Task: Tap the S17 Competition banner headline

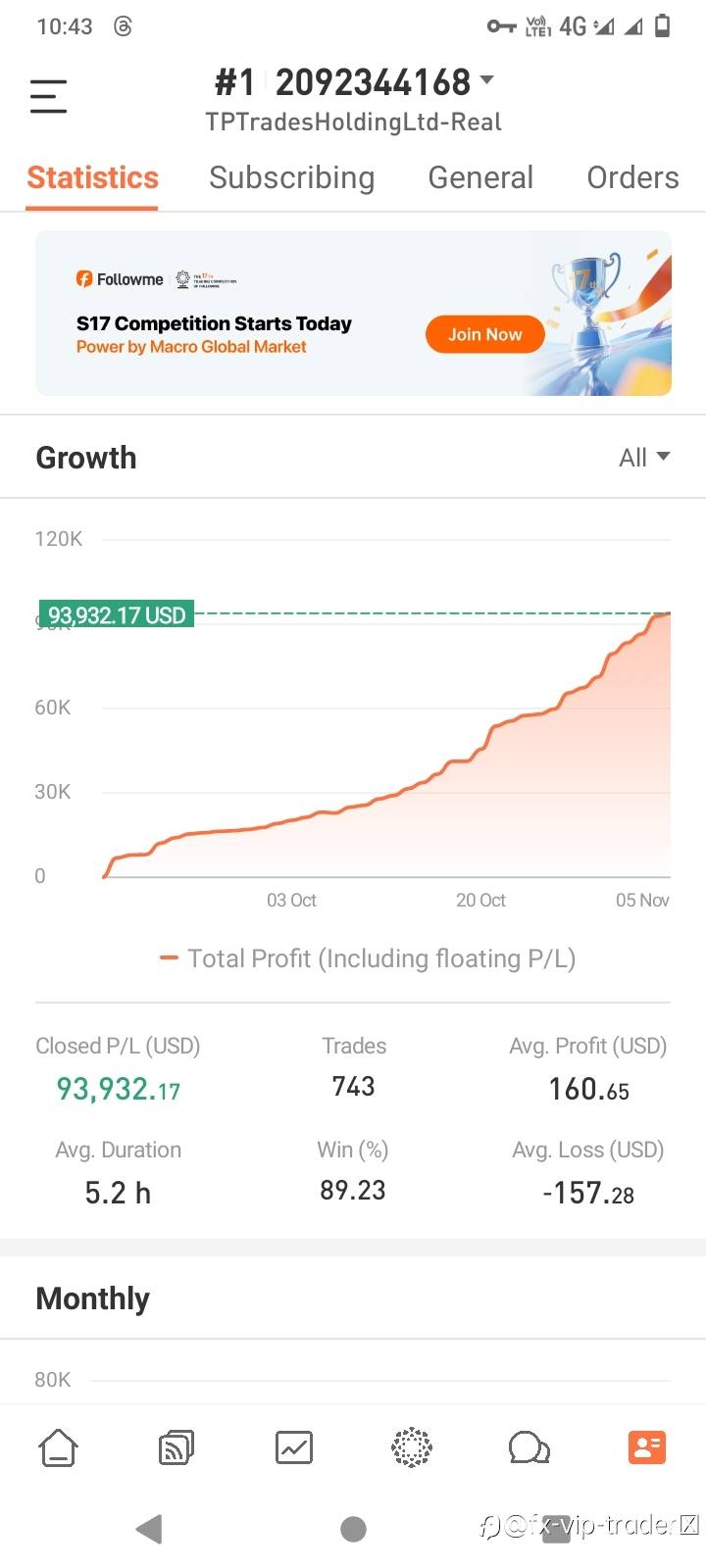Action: pos(214,323)
